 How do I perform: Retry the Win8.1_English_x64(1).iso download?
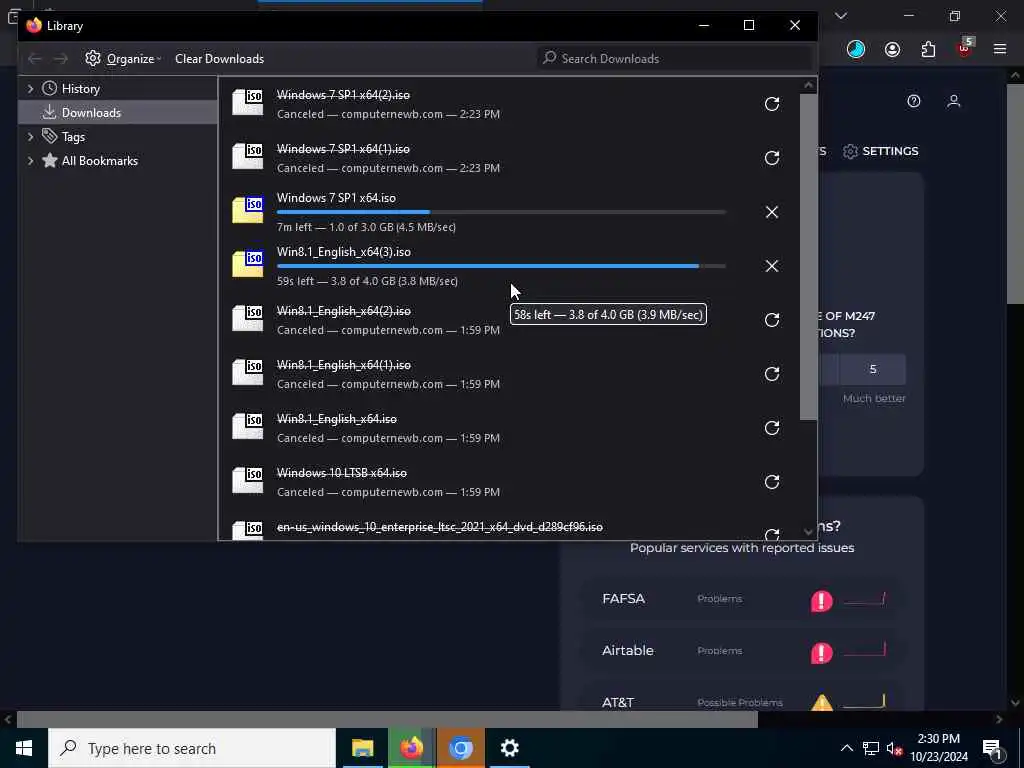coord(771,374)
